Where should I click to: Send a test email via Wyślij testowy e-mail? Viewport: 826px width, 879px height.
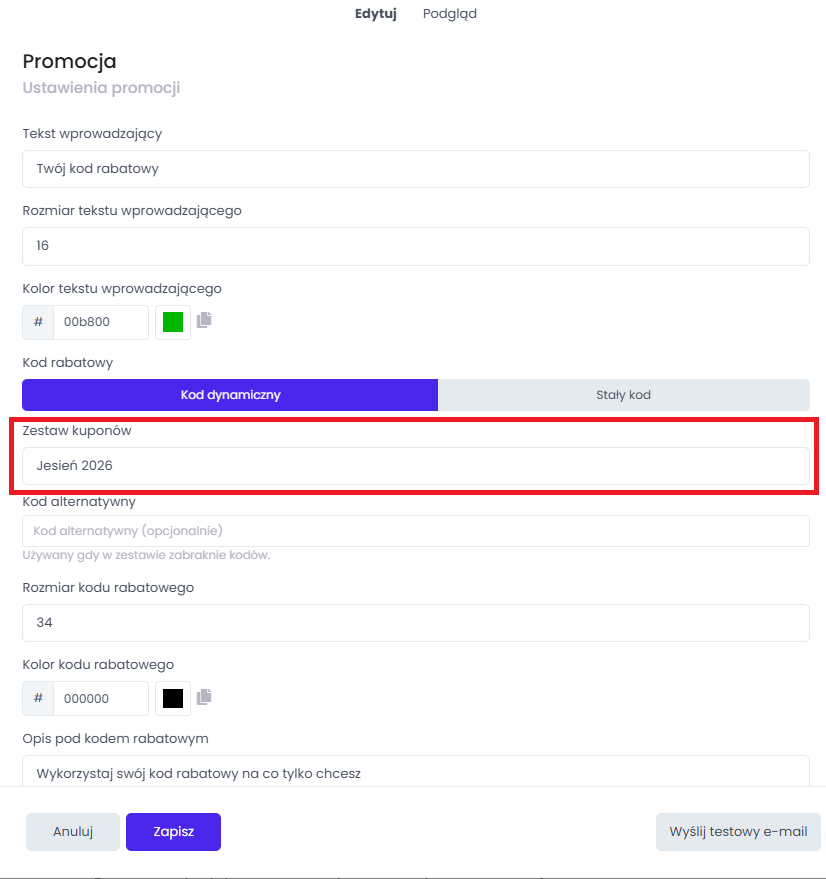[738, 832]
